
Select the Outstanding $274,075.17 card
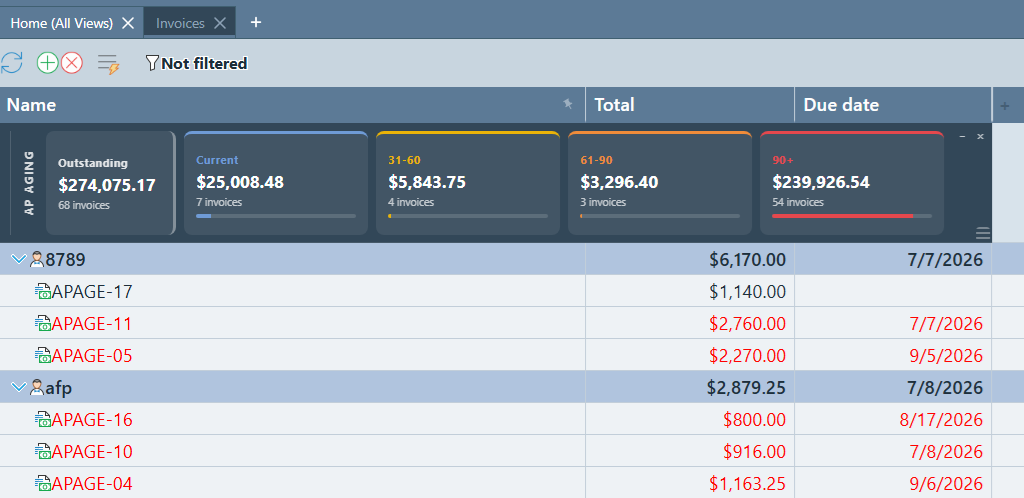pyautogui.click(x=110, y=183)
